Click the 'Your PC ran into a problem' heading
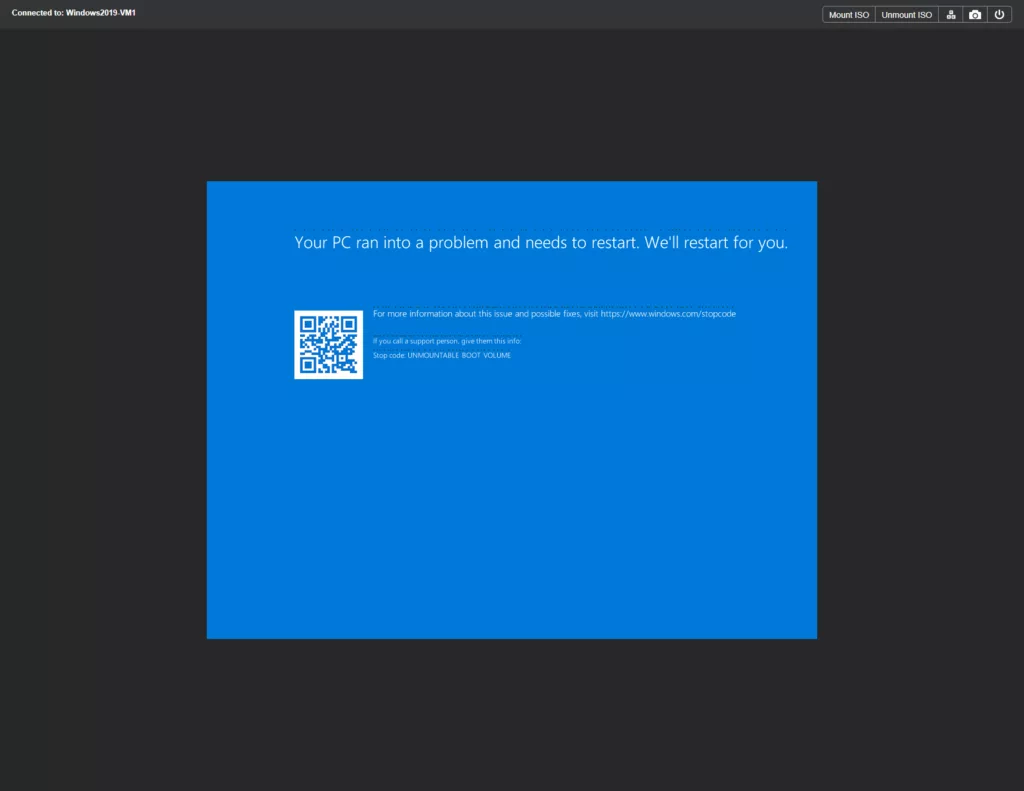This screenshot has width=1024, height=791. (x=466, y=243)
